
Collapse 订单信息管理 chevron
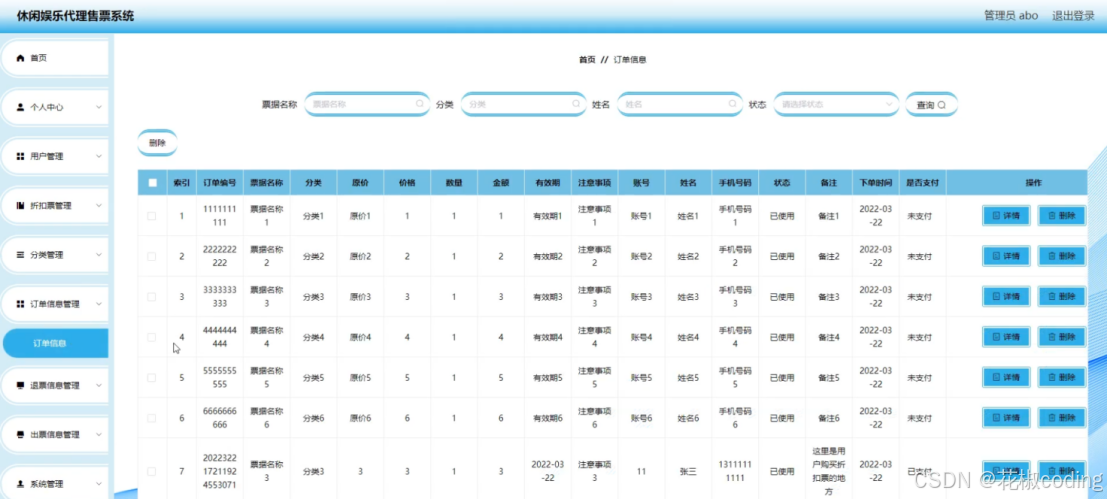point(99,304)
